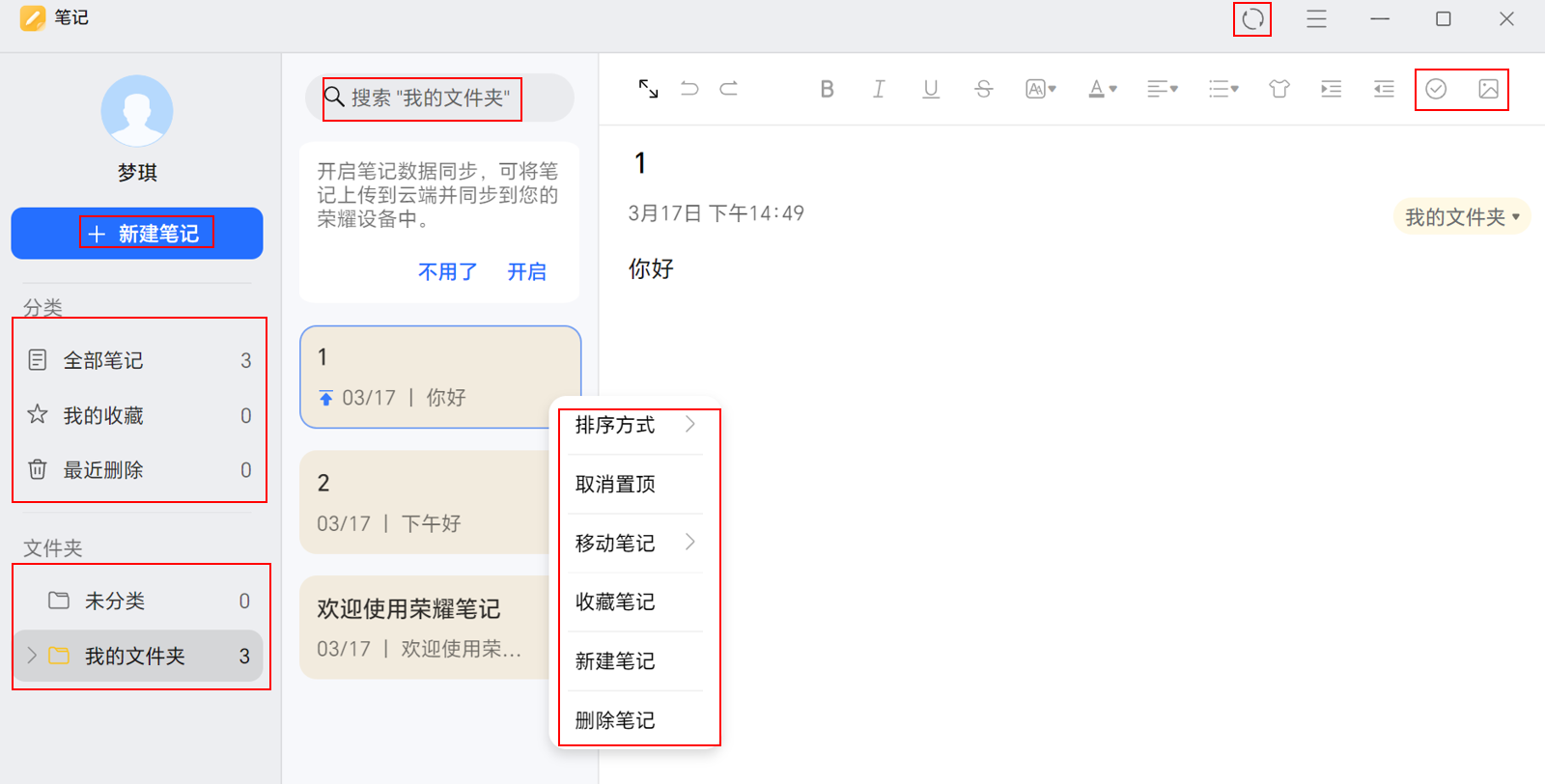Open the 我的文件夹 folder dropdown in the note header
The image size is (1545, 784).
pos(1462,217)
